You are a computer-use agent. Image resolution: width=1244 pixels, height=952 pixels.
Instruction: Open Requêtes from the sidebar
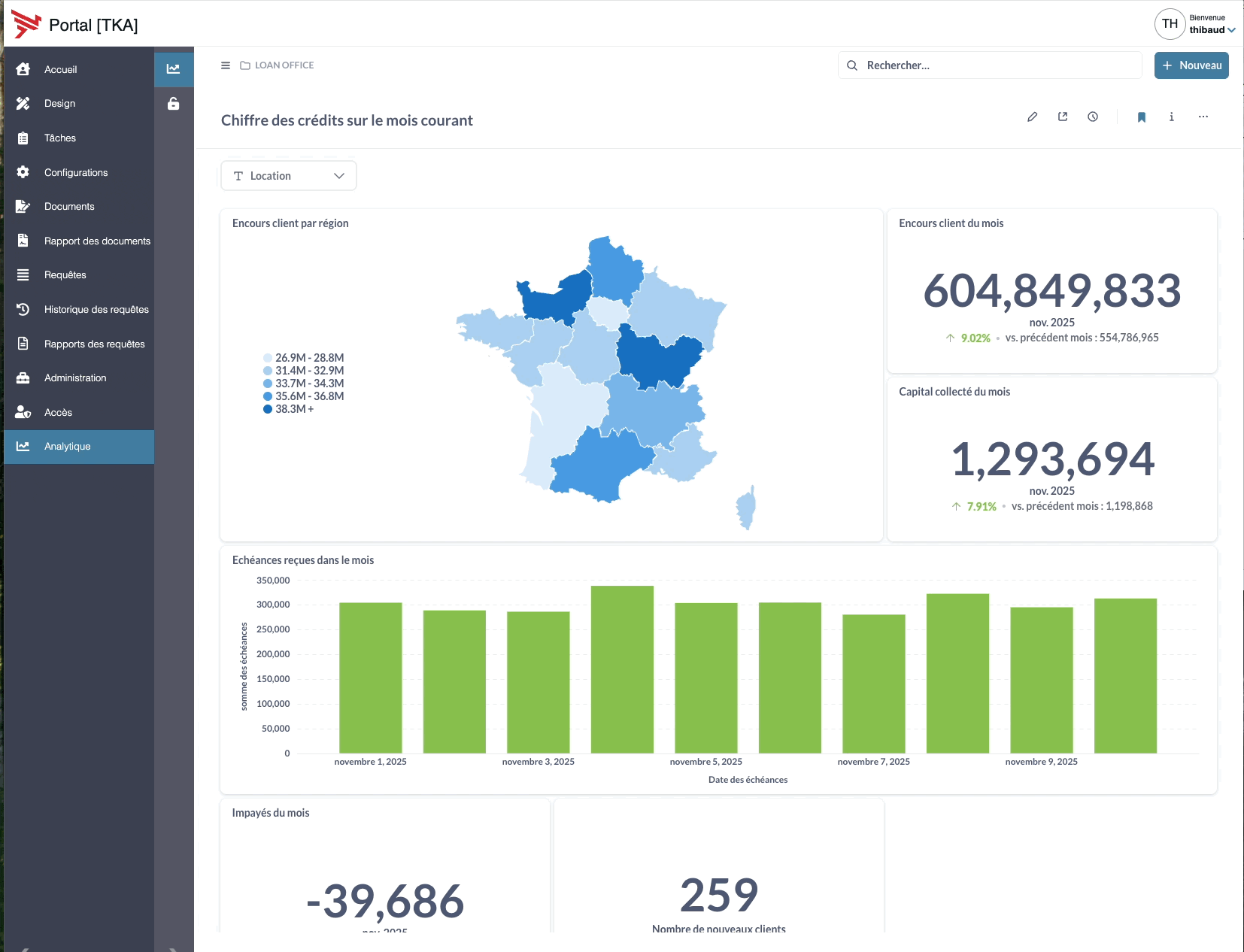65,274
